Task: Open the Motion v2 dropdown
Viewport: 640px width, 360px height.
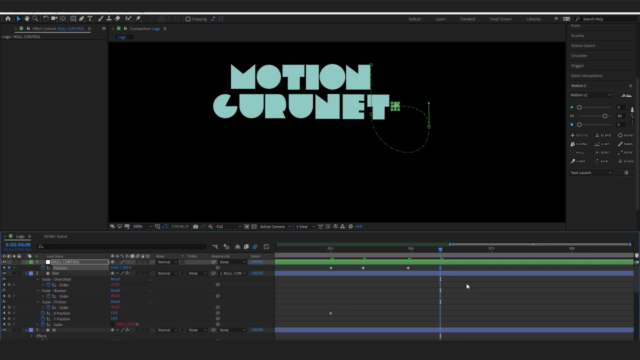Action: [591, 95]
